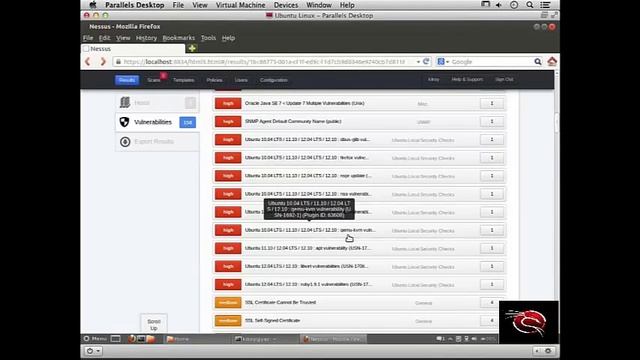This screenshot has width=640, height=360.
Task: Open Firefox Bookmarks menu
Action: 179,38
